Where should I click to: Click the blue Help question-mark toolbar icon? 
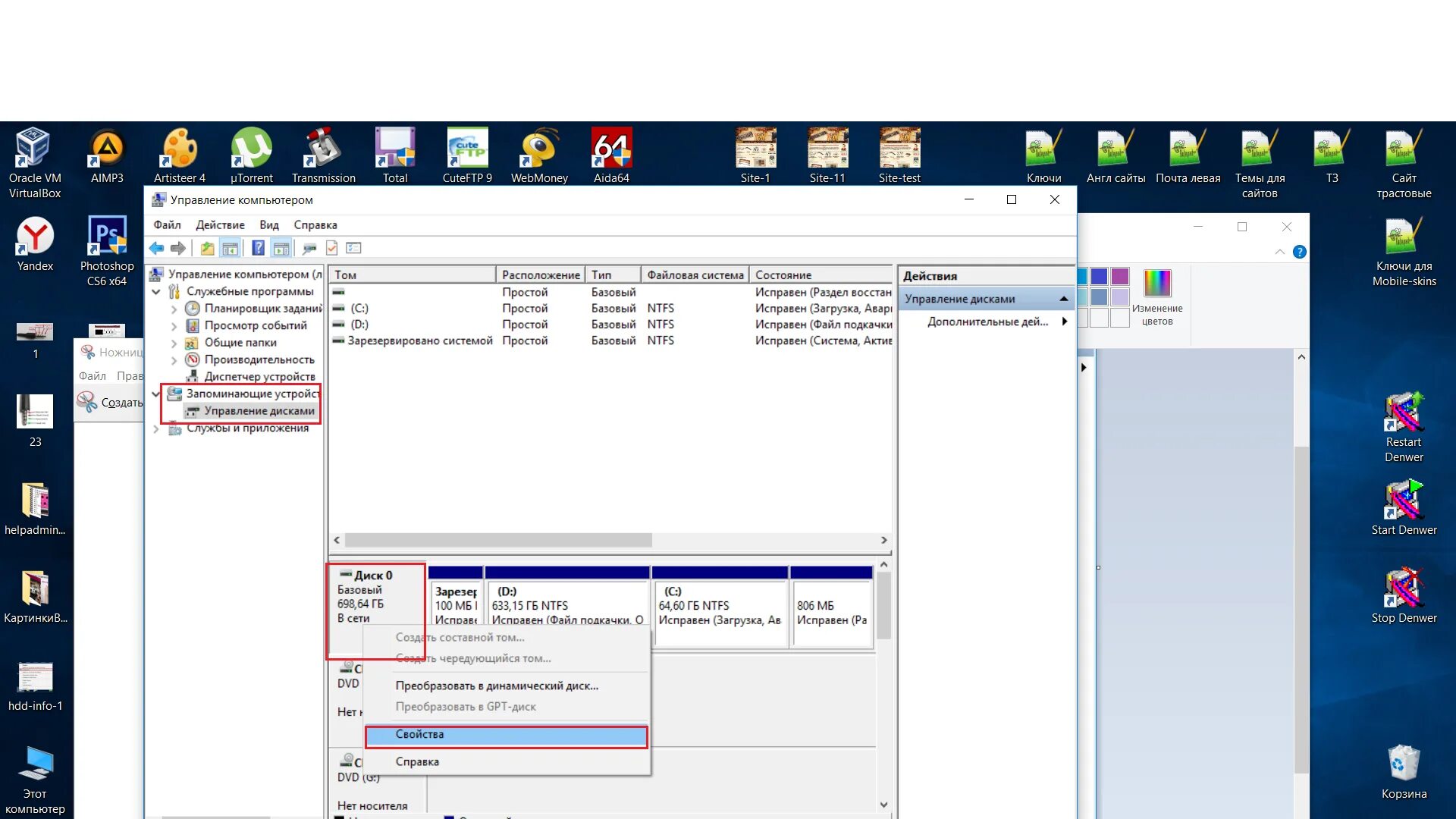(258, 248)
